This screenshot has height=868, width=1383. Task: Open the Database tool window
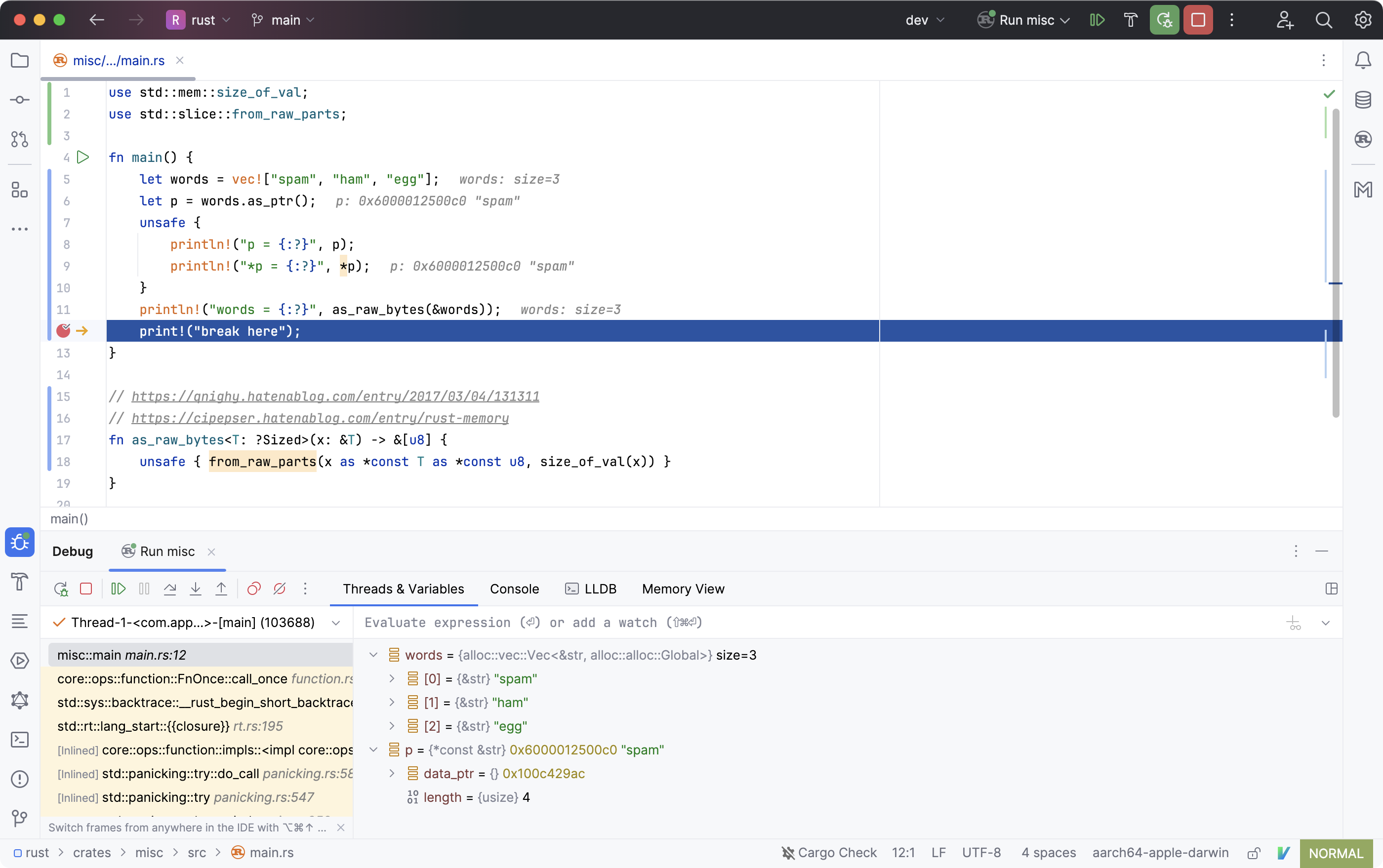coord(1363,100)
